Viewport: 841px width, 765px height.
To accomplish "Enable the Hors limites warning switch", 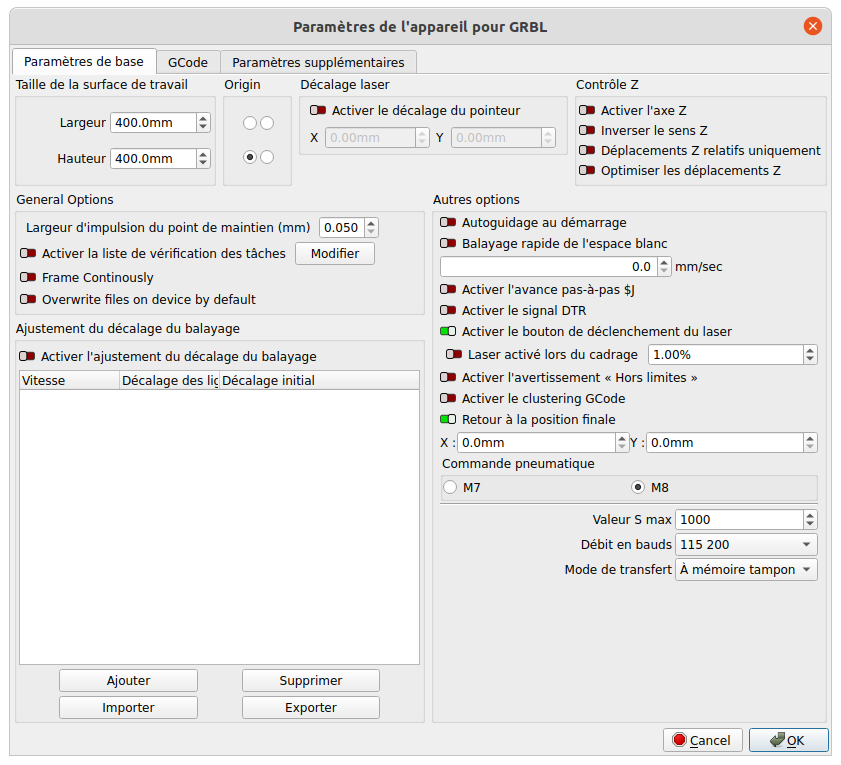I will point(448,378).
